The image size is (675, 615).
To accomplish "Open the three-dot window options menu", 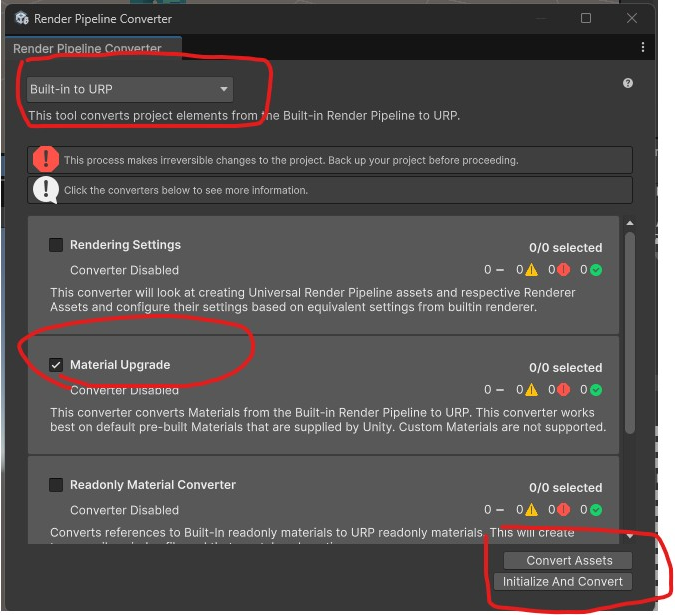I will 643,47.
